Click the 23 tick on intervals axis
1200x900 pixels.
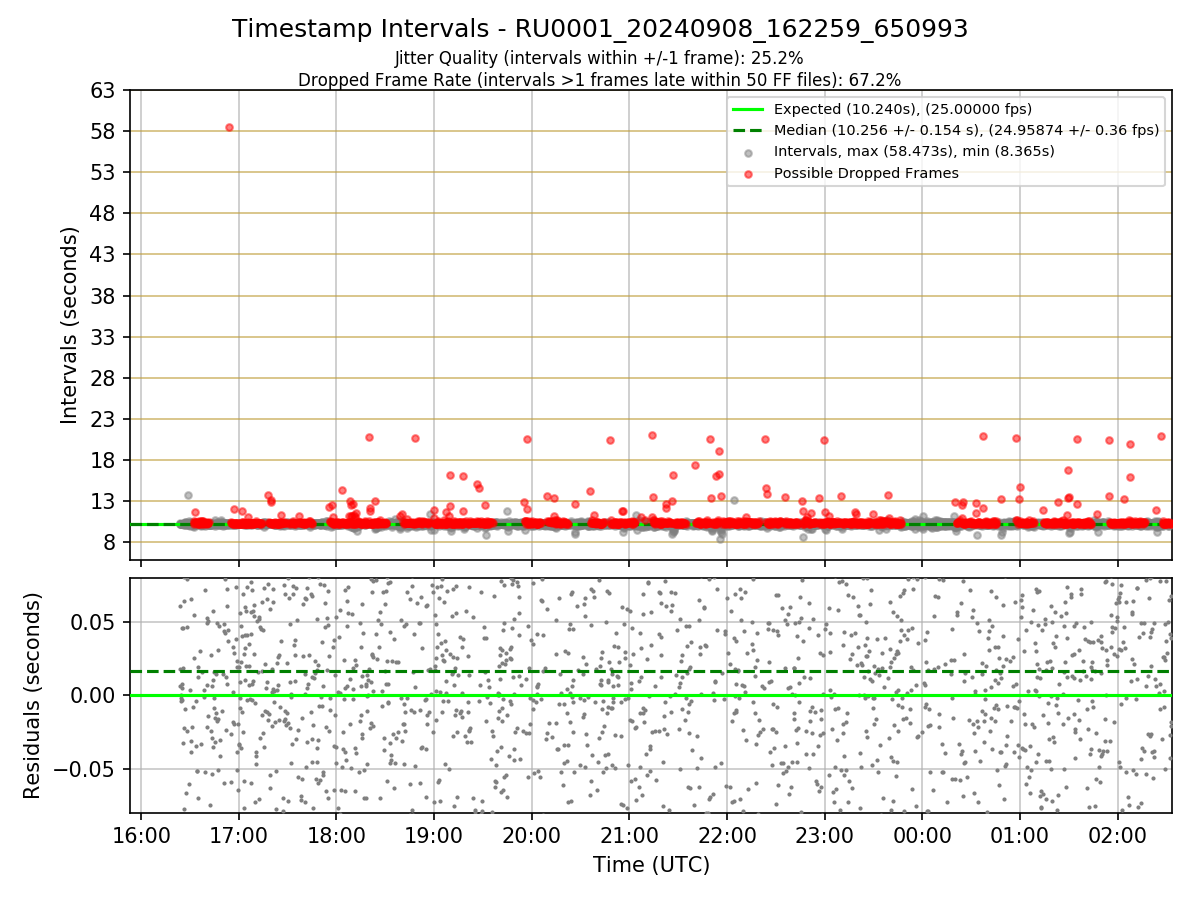coord(105,419)
